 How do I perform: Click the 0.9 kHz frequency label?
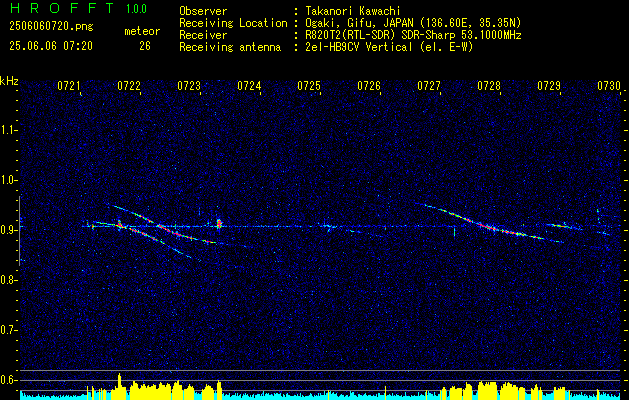(8, 230)
